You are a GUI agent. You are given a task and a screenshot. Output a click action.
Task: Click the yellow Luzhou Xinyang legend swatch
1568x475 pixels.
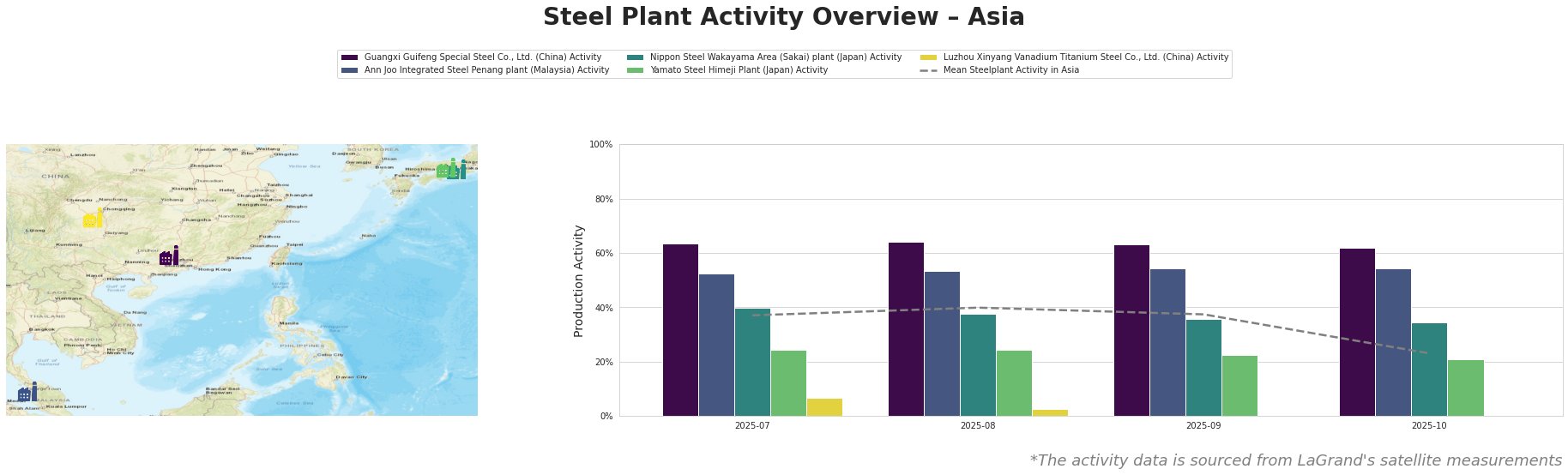[928, 57]
